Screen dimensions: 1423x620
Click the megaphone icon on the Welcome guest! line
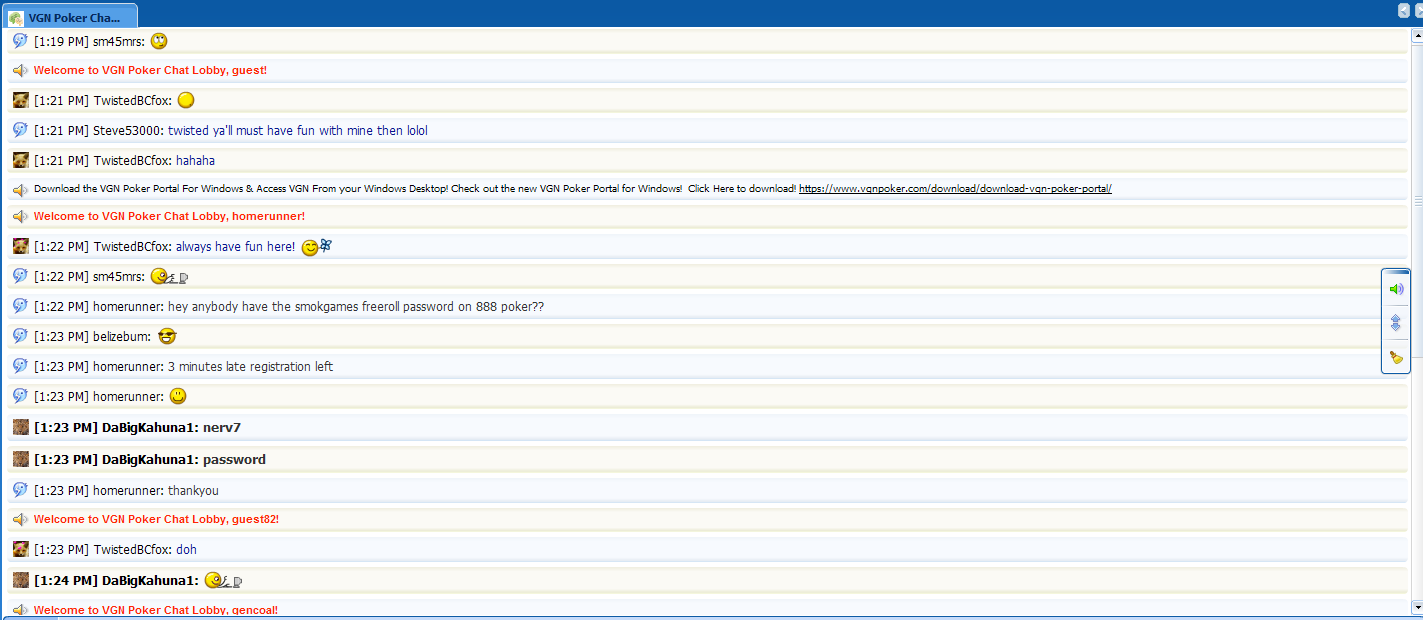click(20, 71)
